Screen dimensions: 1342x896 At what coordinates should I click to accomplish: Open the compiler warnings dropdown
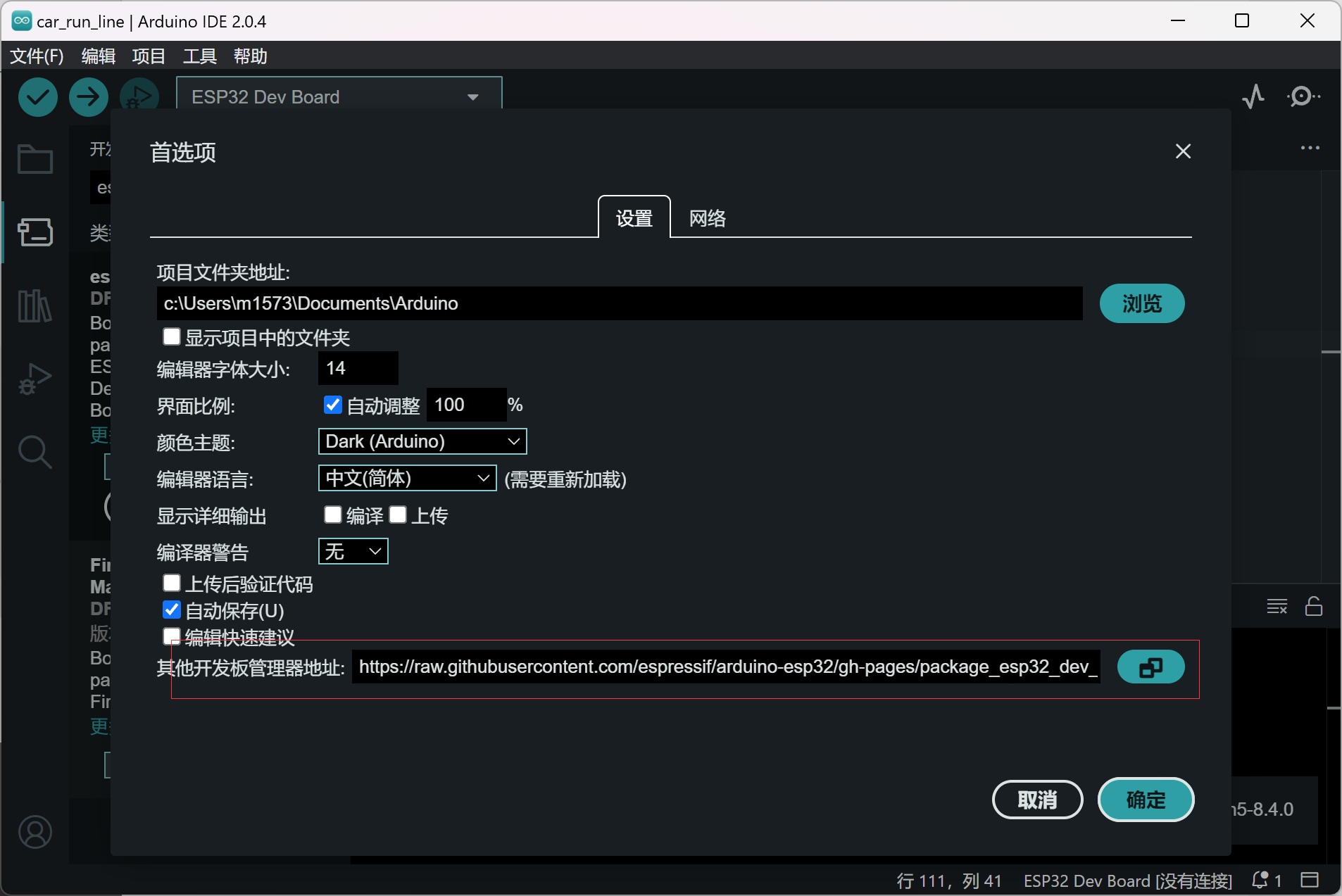coord(353,551)
